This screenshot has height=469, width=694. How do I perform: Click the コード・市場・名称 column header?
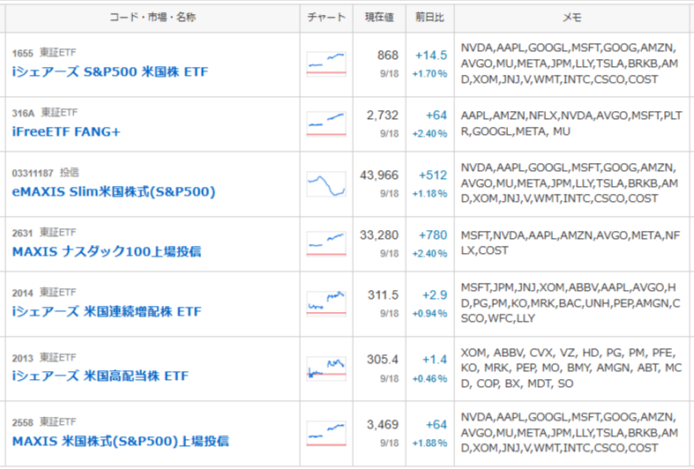(x=153, y=18)
